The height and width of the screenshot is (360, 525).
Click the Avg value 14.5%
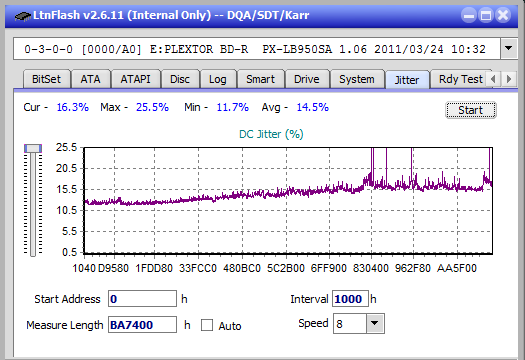point(313,107)
